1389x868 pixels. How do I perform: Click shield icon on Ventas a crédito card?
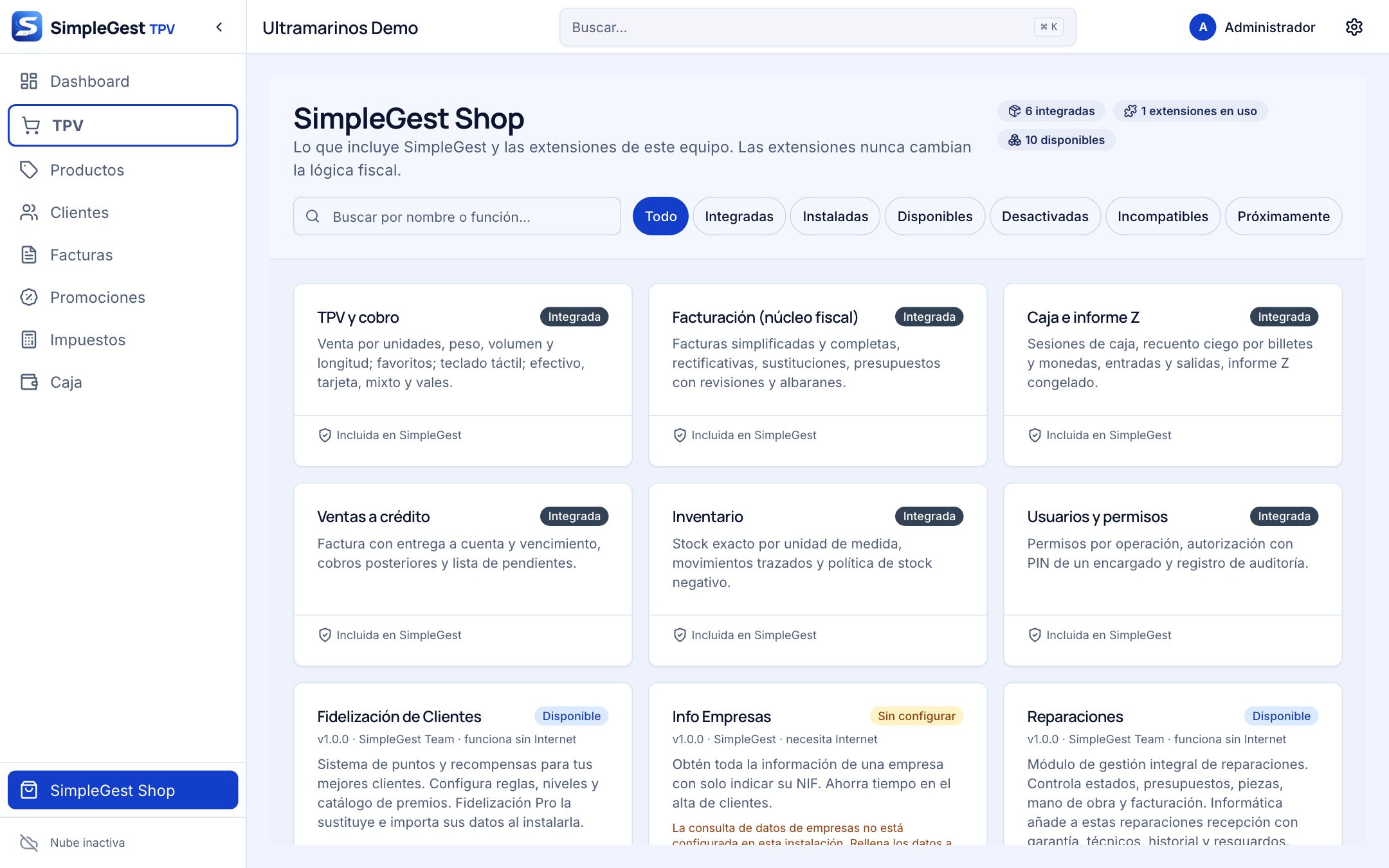325,635
